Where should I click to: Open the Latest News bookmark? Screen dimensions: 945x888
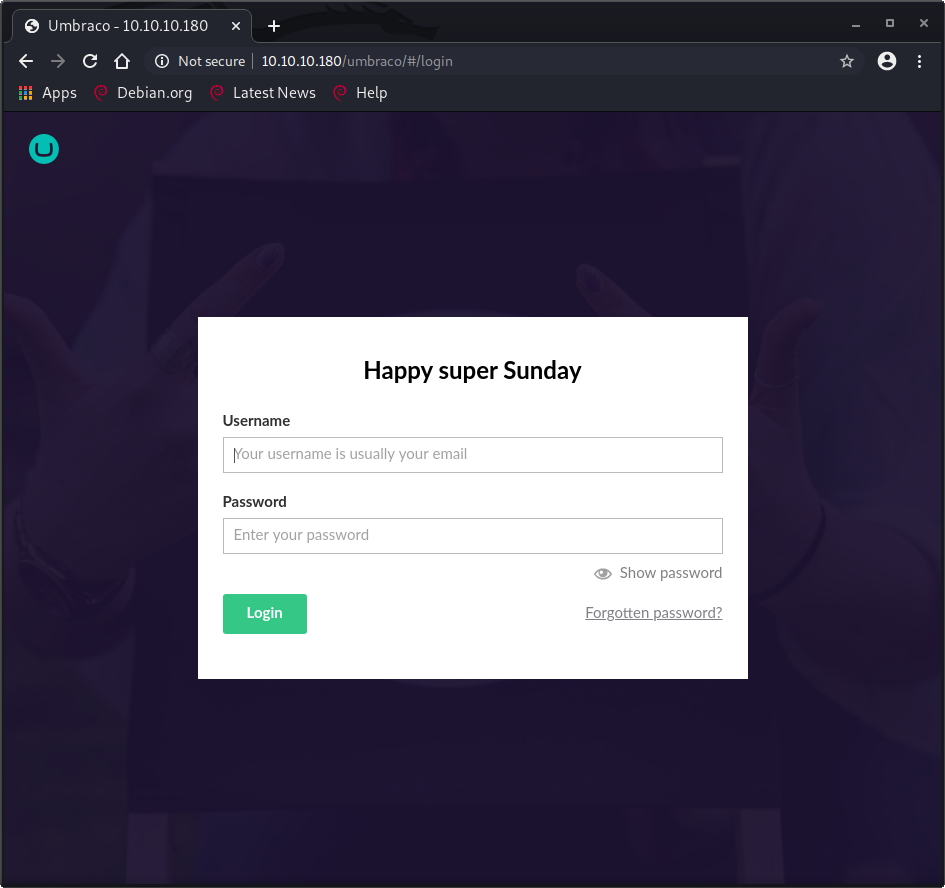(263, 93)
